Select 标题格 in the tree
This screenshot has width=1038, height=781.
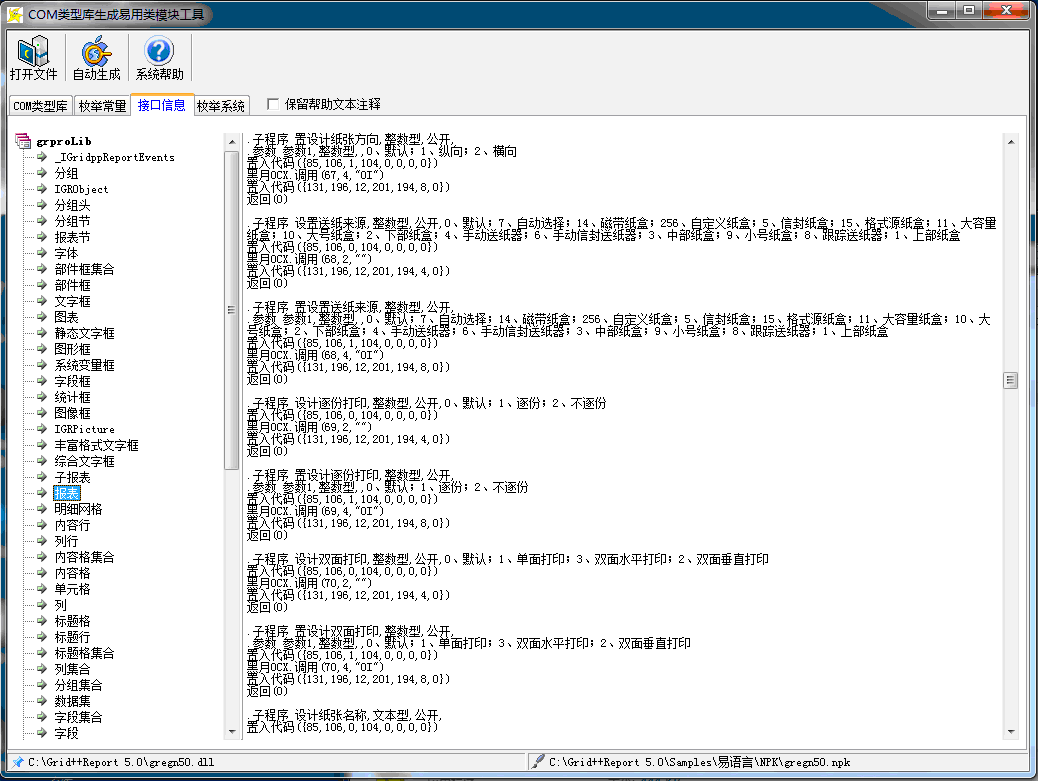point(72,621)
